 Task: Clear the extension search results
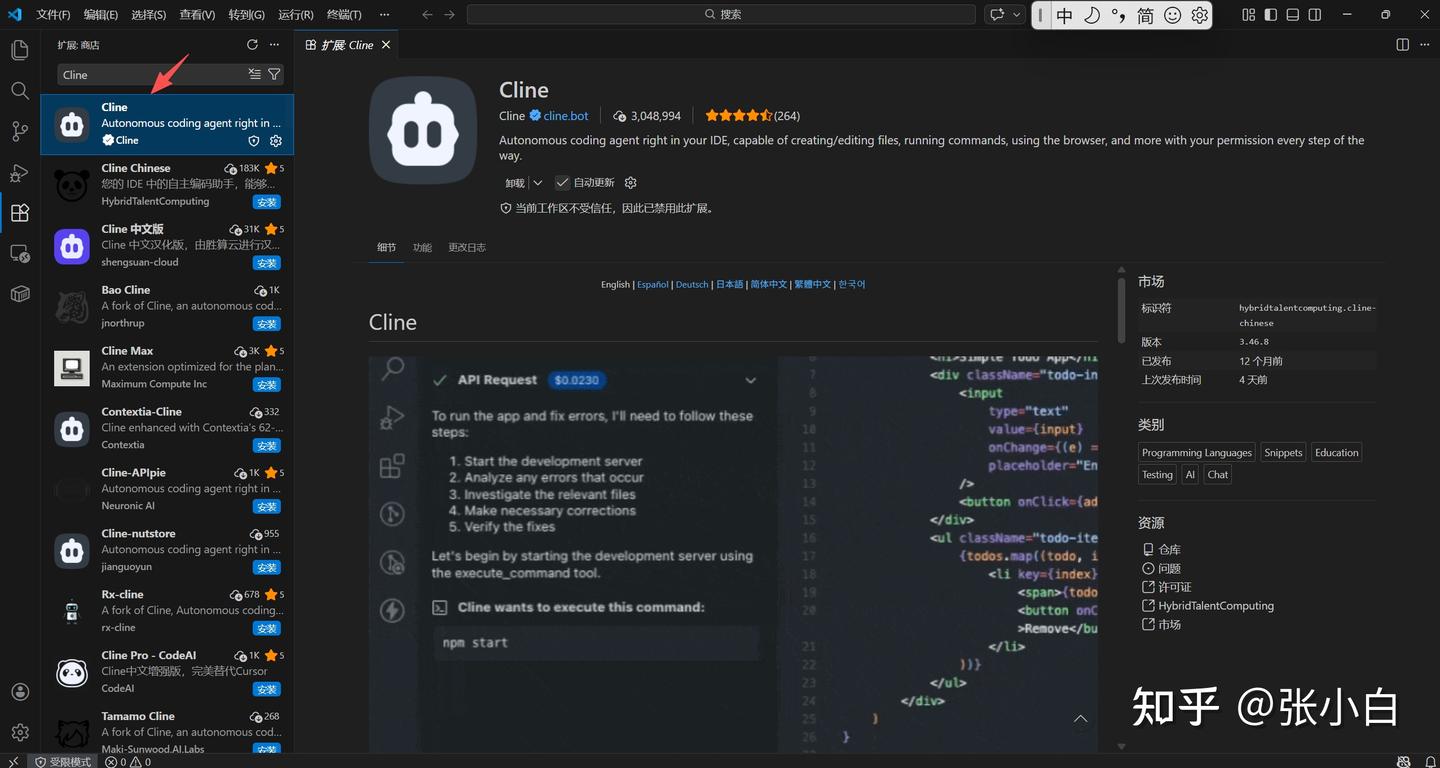(255, 75)
